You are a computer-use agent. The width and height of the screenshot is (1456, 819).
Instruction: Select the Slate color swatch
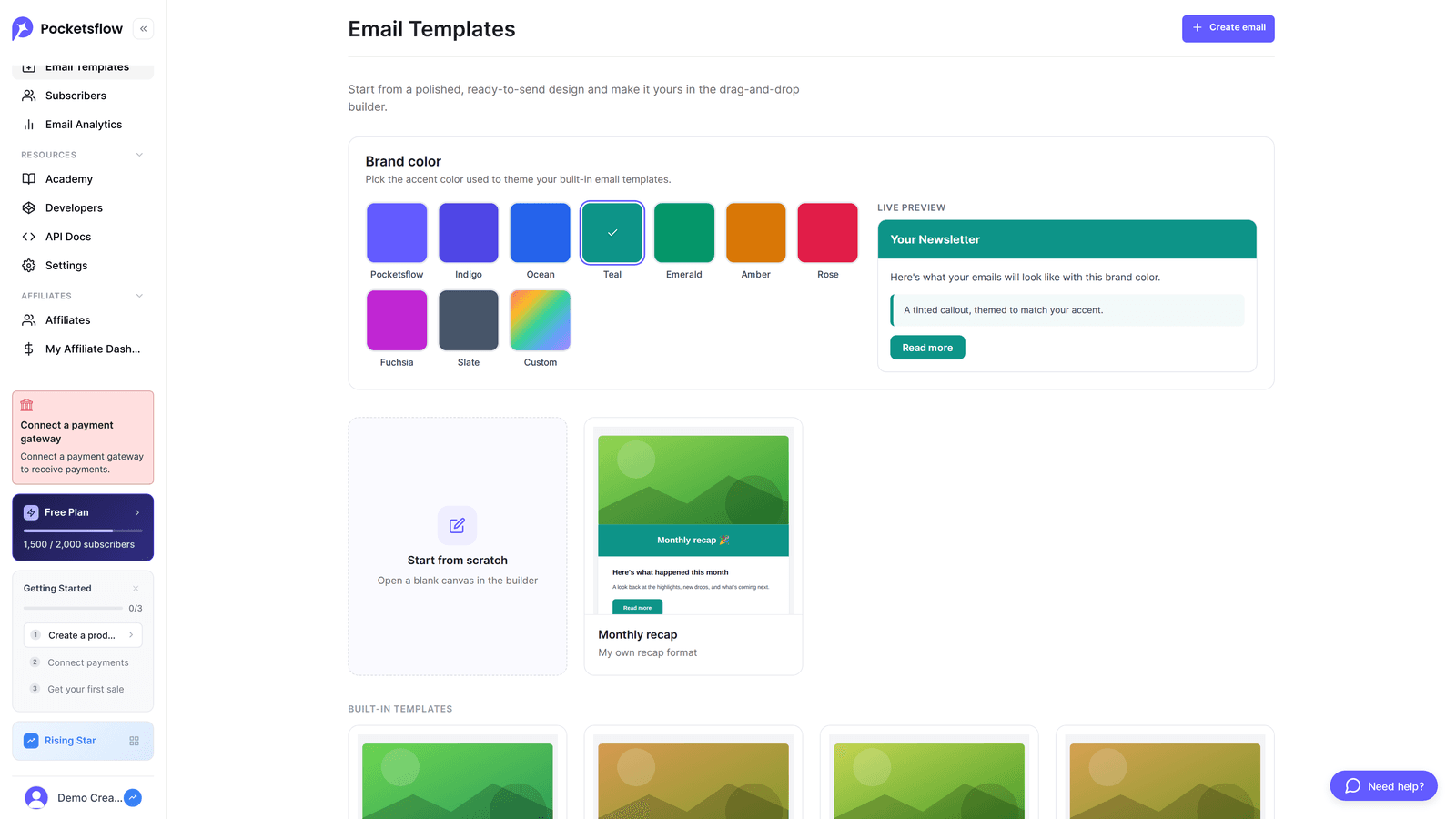coord(469,320)
